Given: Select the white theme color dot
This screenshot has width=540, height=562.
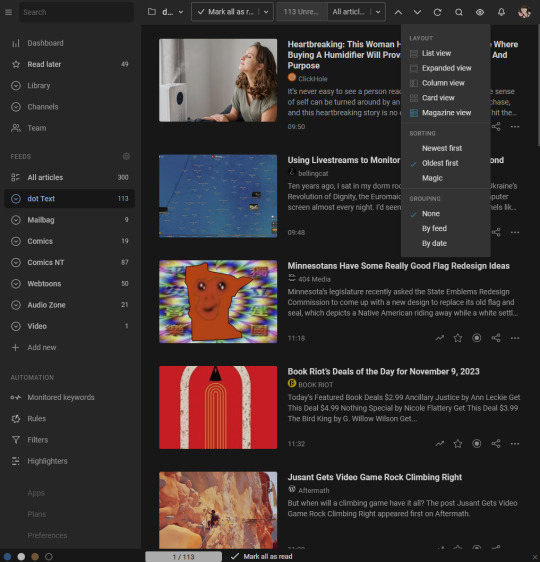Looking at the screenshot, I should 21,557.
